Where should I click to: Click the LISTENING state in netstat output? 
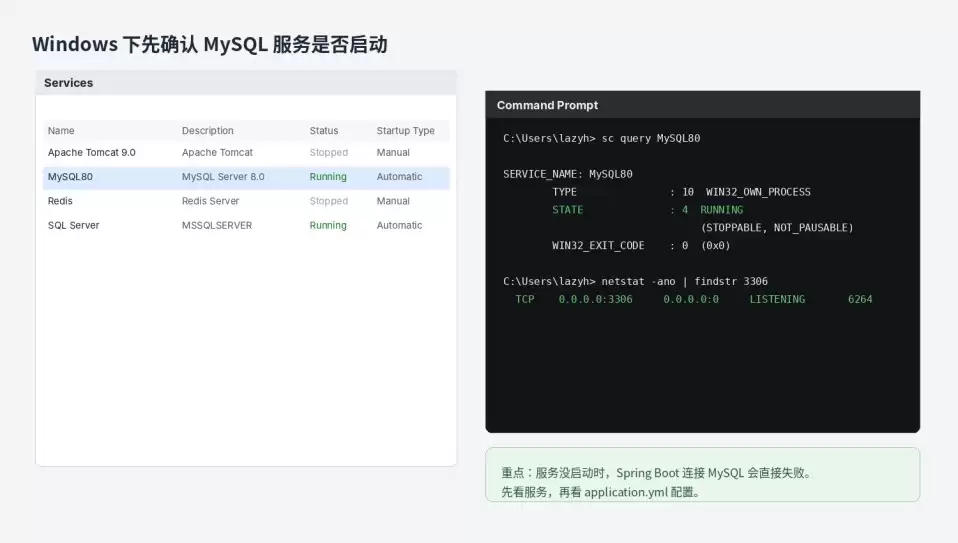pos(777,299)
